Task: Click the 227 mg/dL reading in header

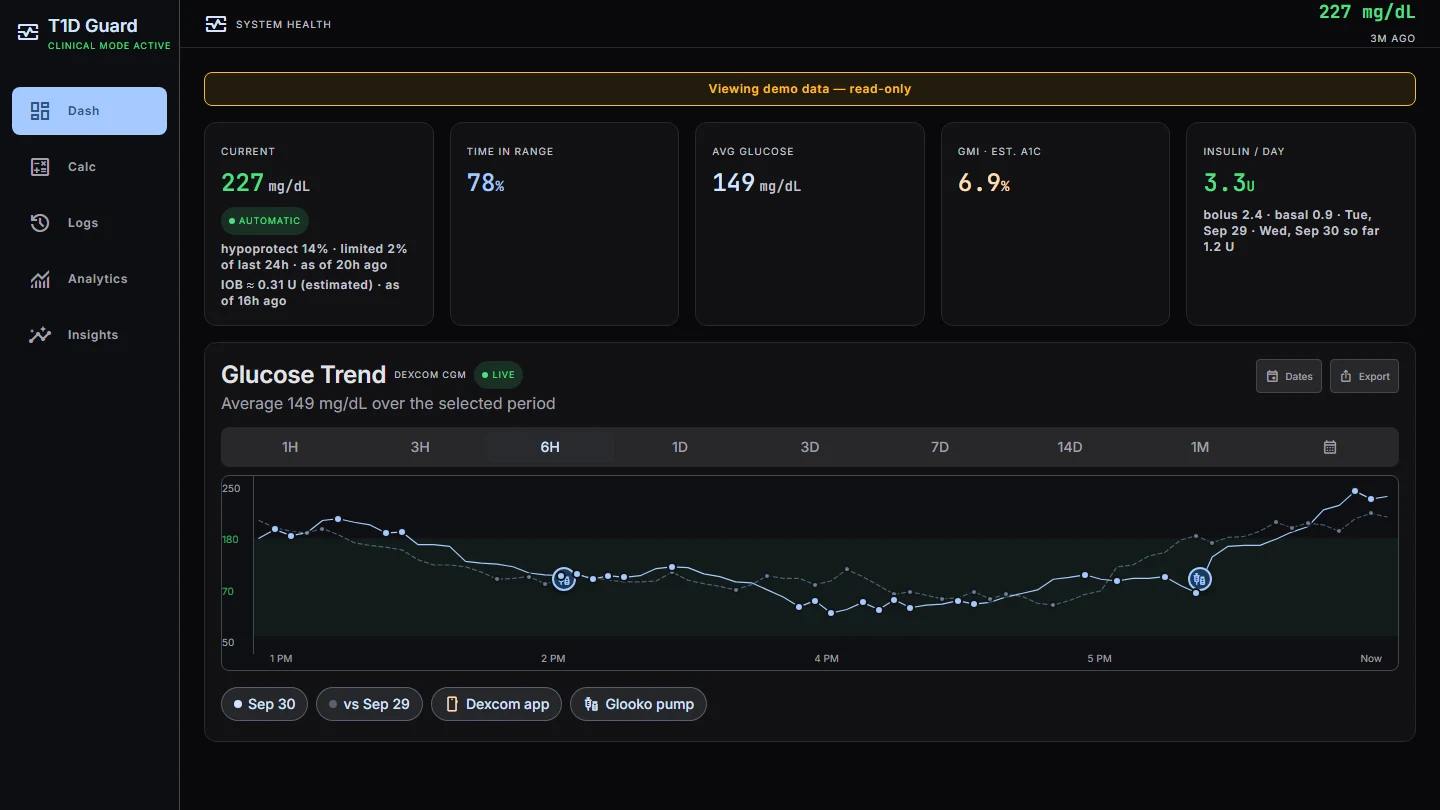Action: click(x=1367, y=12)
